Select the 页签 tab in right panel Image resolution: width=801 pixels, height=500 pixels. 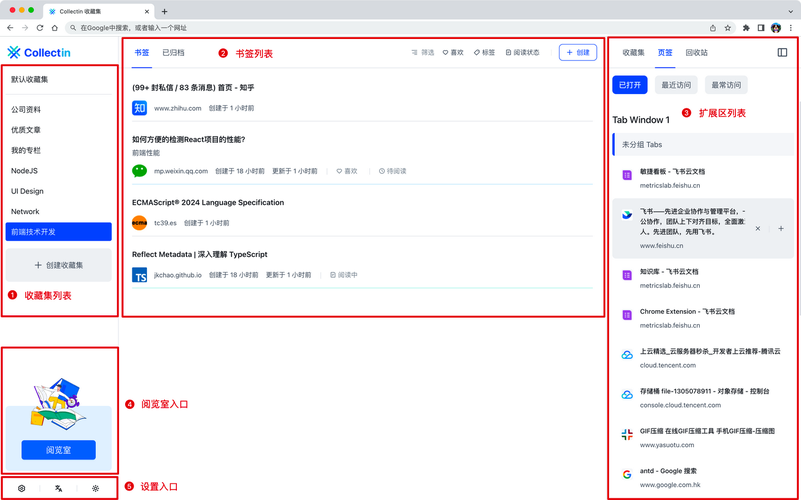pyautogui.click(x=665, y=53)
